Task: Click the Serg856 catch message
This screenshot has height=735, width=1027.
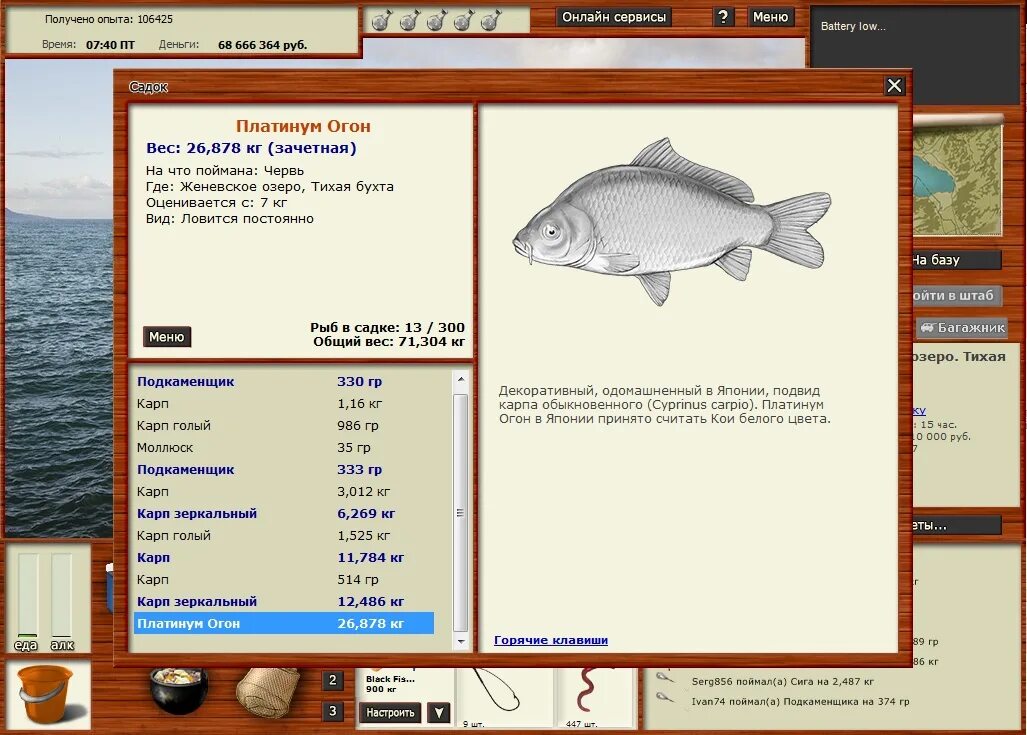Action: click(783, 681)
